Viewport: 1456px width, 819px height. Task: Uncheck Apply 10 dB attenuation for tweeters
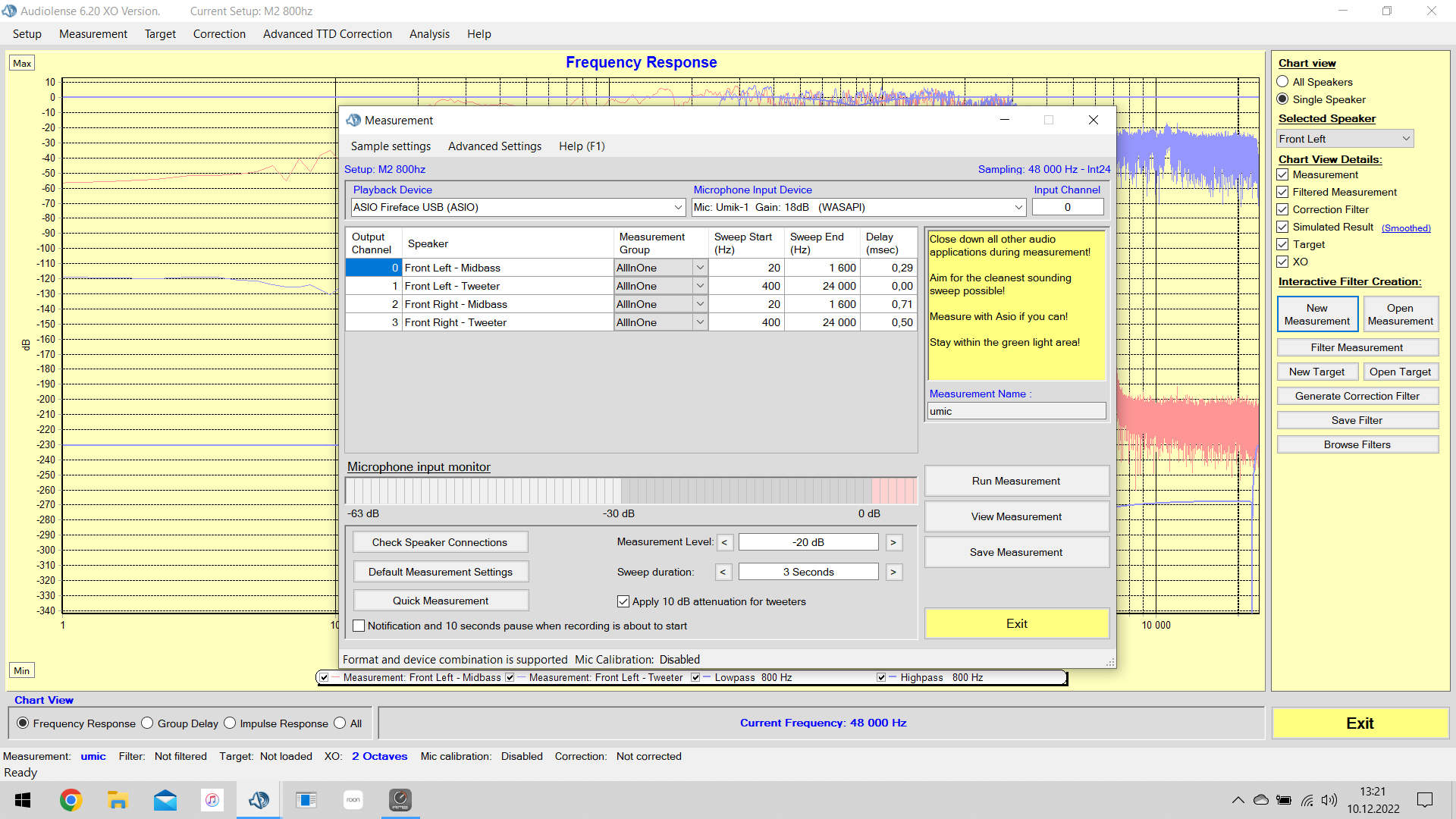click(x=623, y=601)
